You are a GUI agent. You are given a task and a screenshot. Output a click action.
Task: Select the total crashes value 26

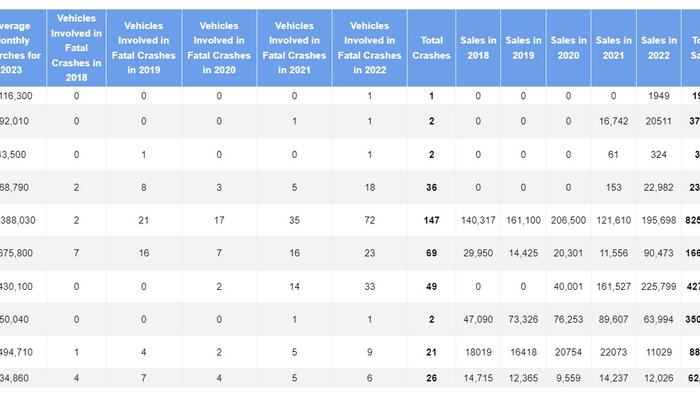click(431, 378)
